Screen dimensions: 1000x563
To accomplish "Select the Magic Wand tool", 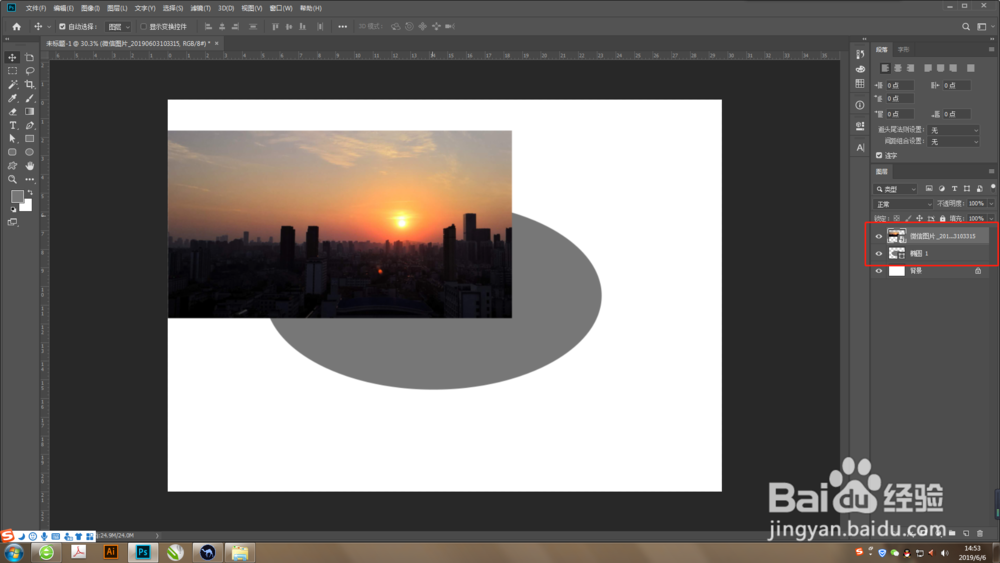I will click(12, 84).
